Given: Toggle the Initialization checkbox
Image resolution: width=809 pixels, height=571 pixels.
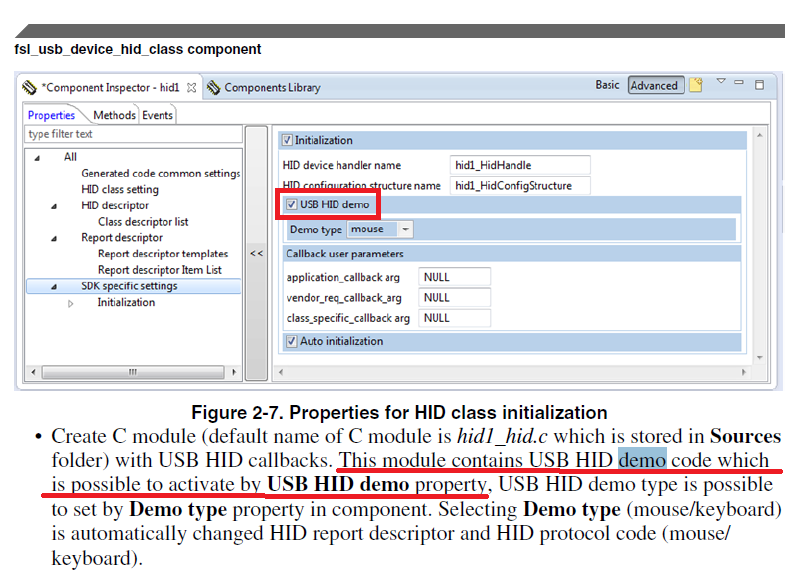Looking at the screenshot, I should tap(287, 140).
